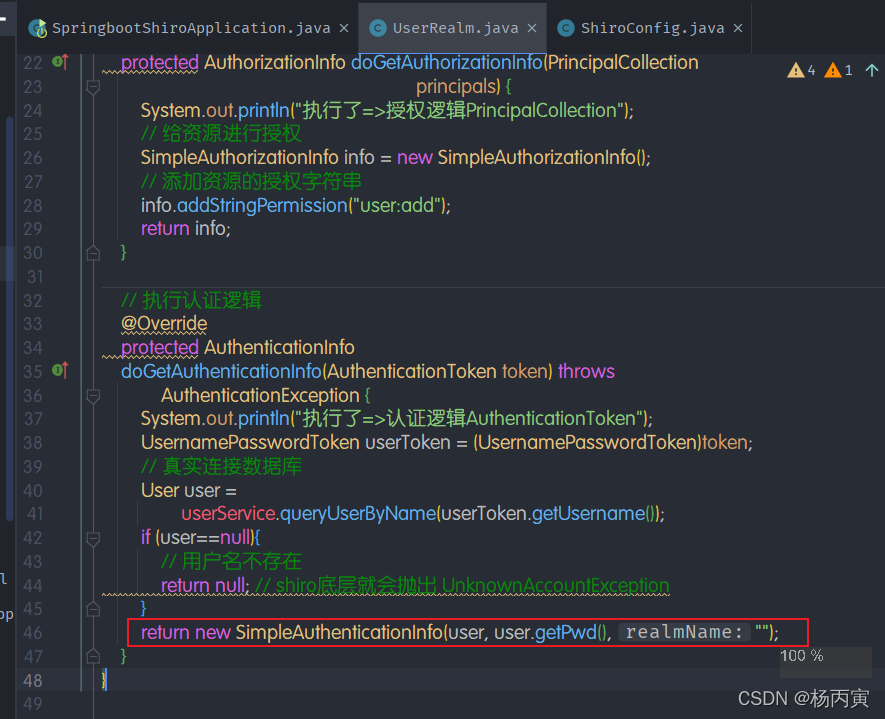Close the UserRealm.java tab
885x719 pixels.
coord(532,28)
